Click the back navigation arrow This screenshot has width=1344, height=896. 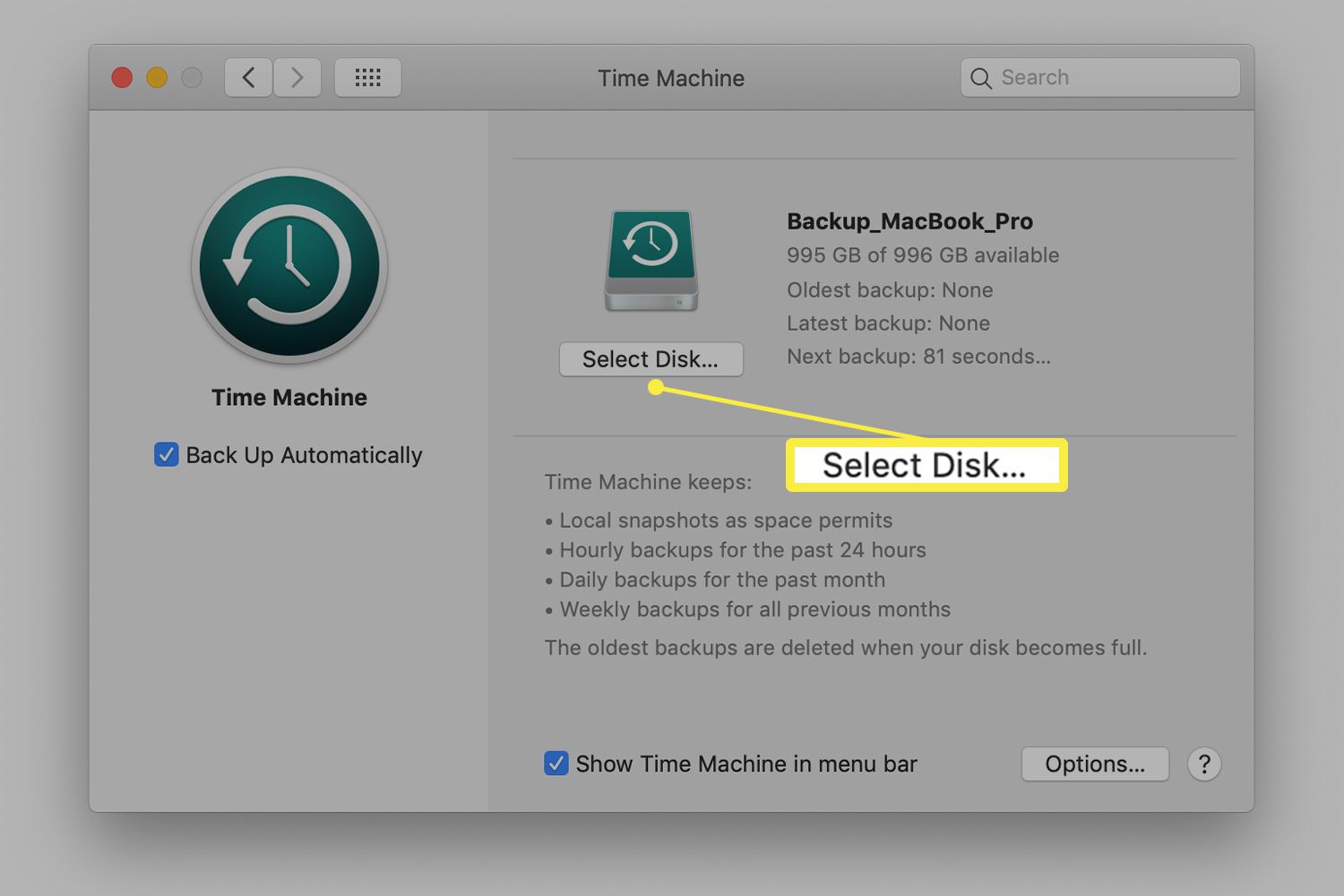[x=248, y=78]
